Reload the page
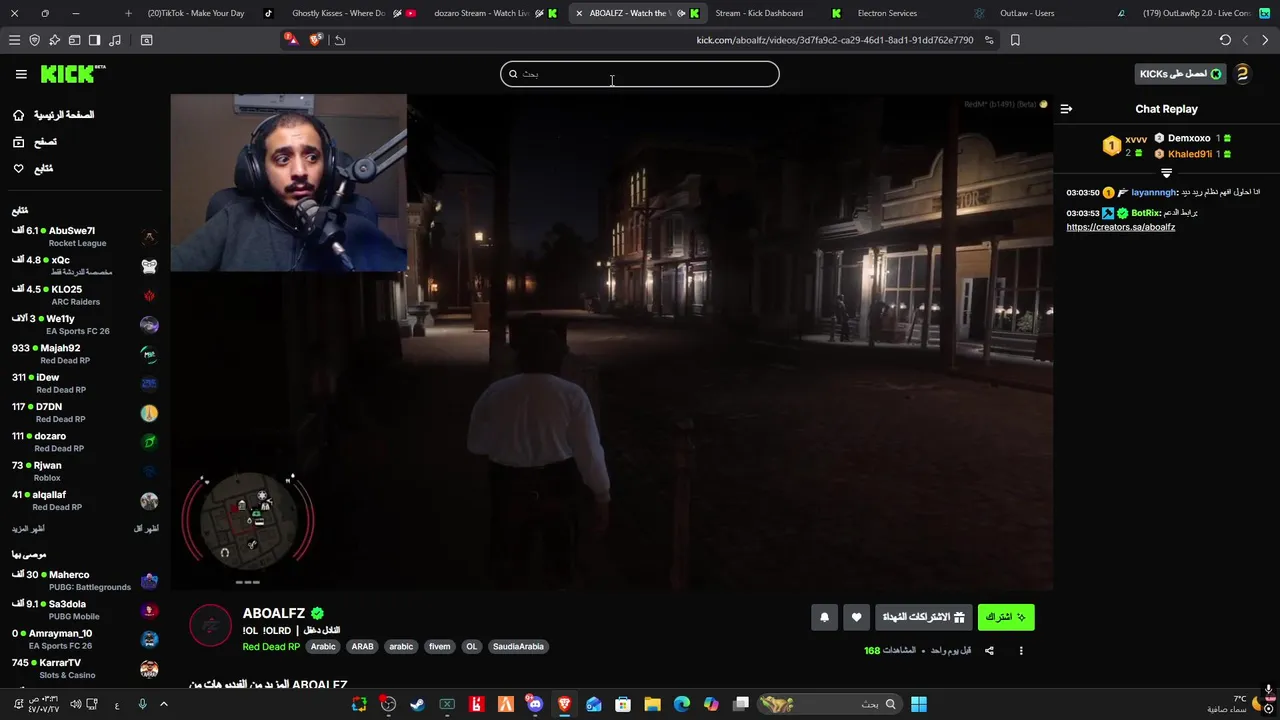The width and height of the screenshot is (1280, 720). point(1225,40)
